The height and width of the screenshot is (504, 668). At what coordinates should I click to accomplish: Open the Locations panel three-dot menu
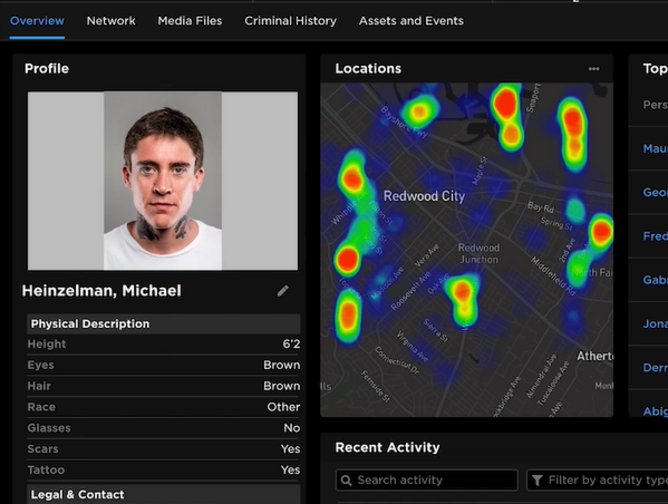594,69
